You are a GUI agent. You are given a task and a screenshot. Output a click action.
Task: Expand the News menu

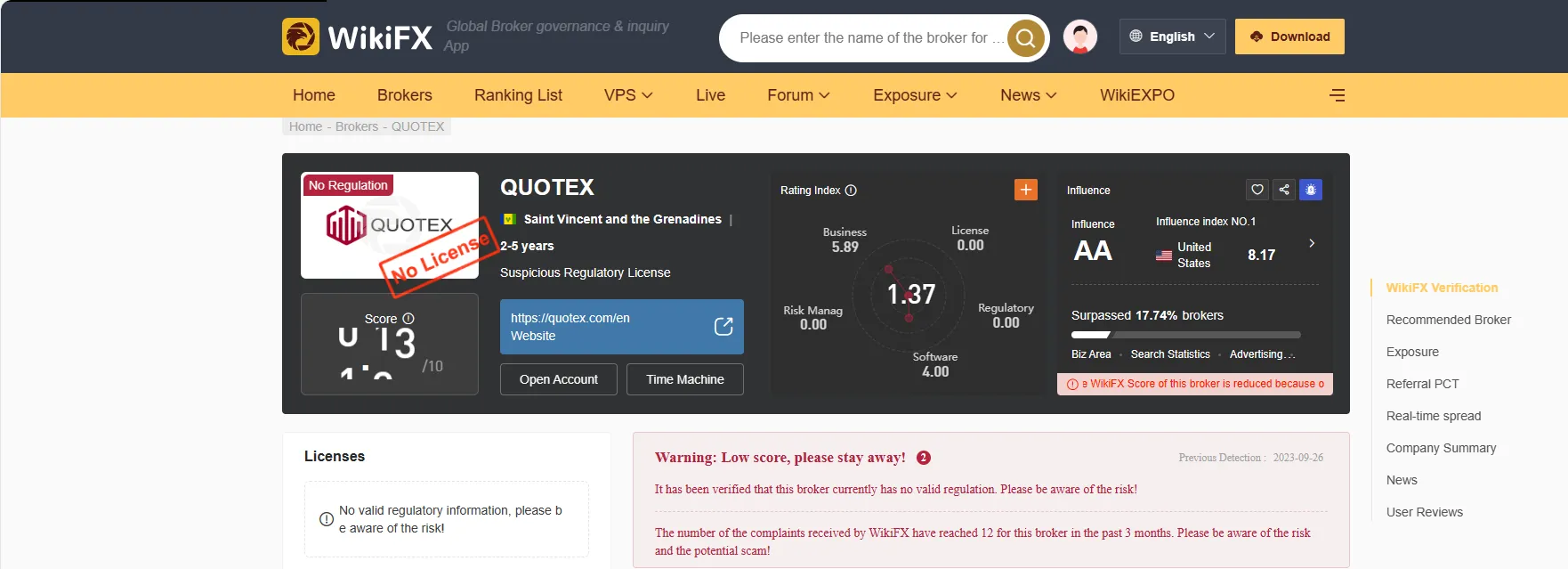pos(1029,95)
